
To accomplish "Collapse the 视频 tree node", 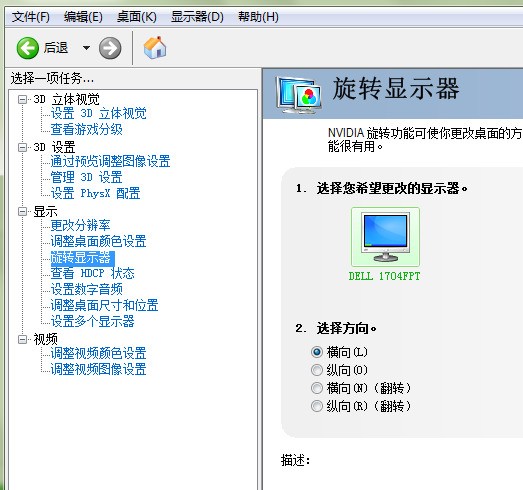I will point(22,340).
